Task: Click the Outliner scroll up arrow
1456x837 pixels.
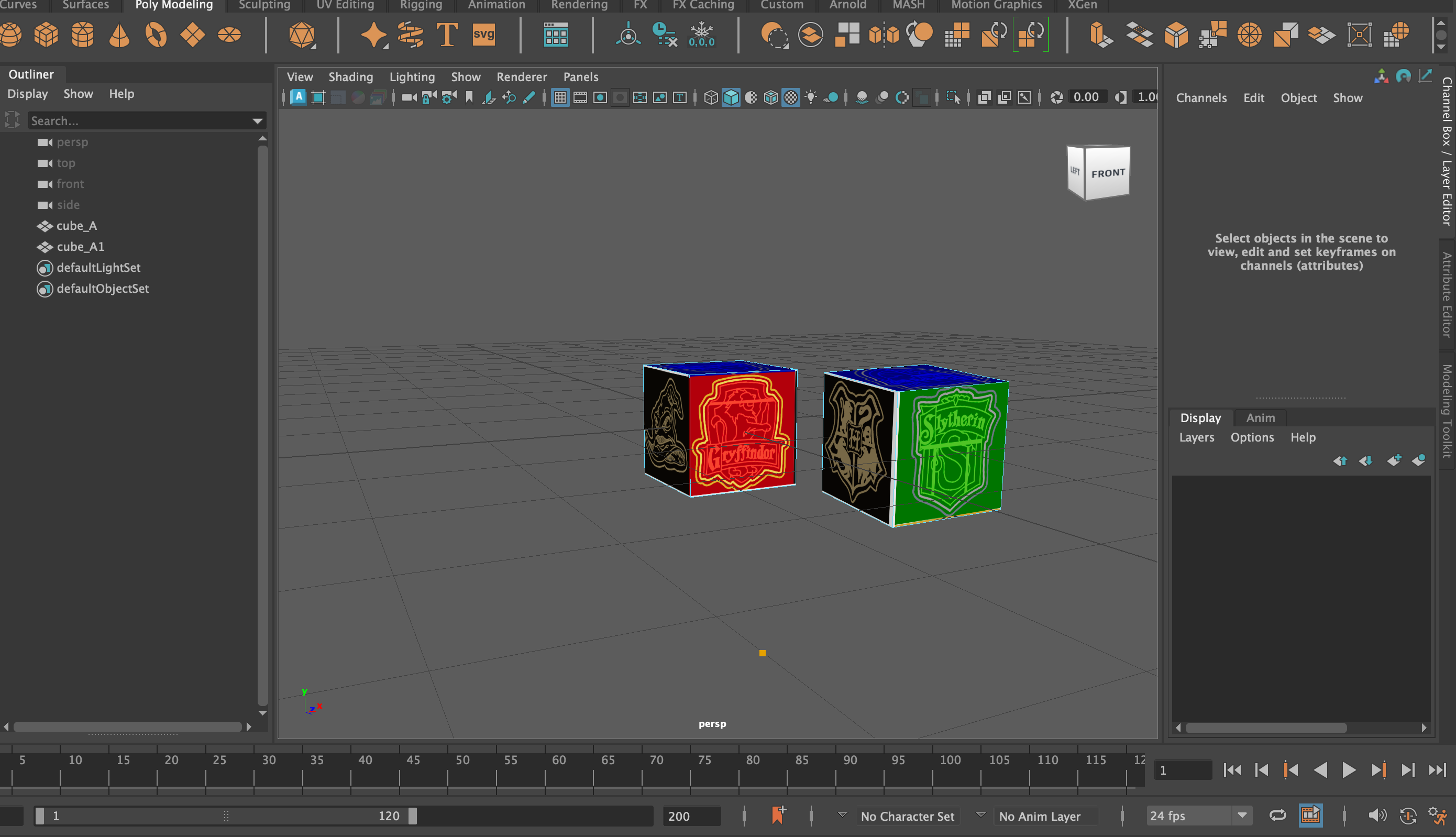Action: pyautogui.click(x=263, y=139)
